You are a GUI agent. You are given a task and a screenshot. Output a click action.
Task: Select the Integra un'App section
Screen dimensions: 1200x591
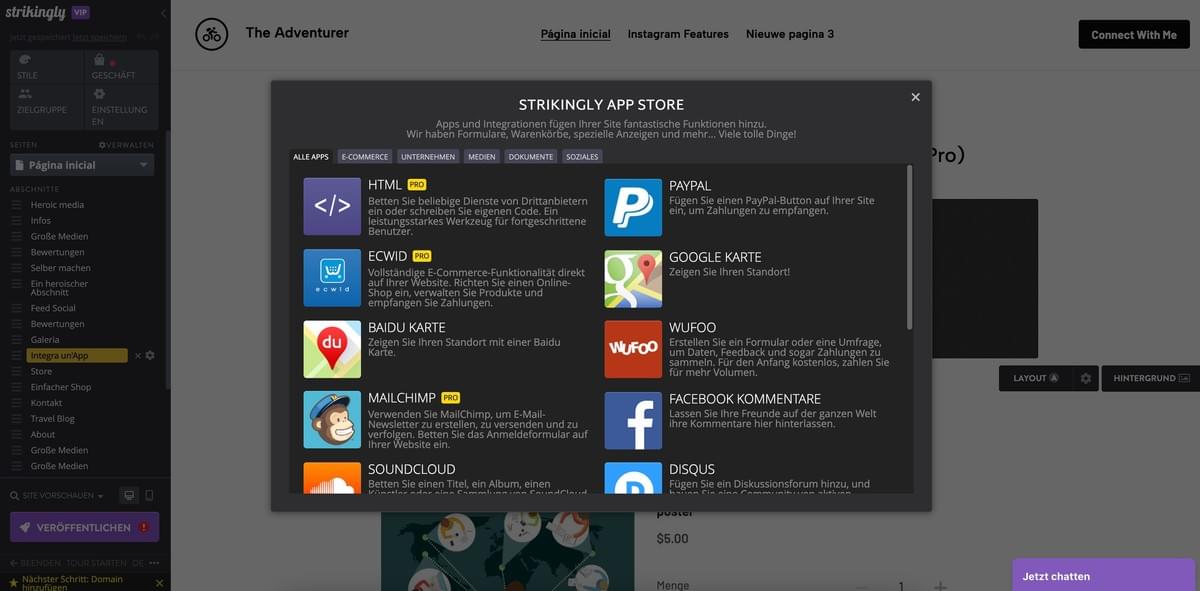(78, 356)
